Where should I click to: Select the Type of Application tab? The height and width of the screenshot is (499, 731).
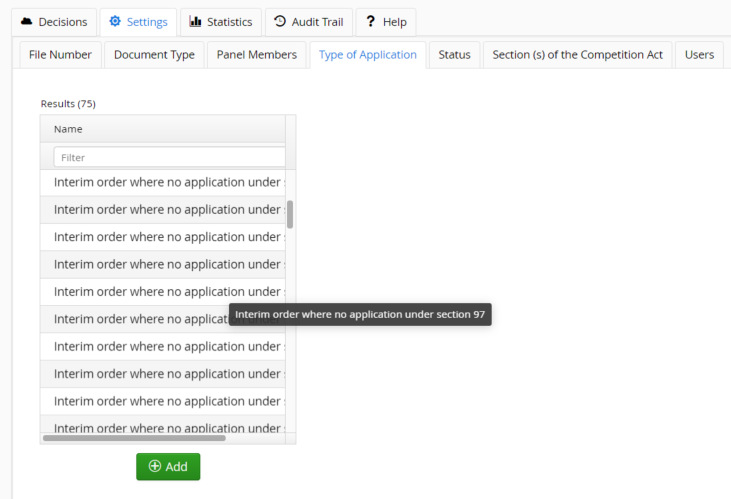coord(367,55)
